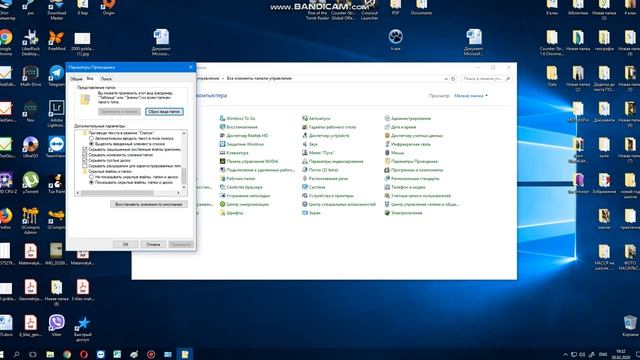
Task: Open Параметры индексирования item
Action: coord(333,161)
